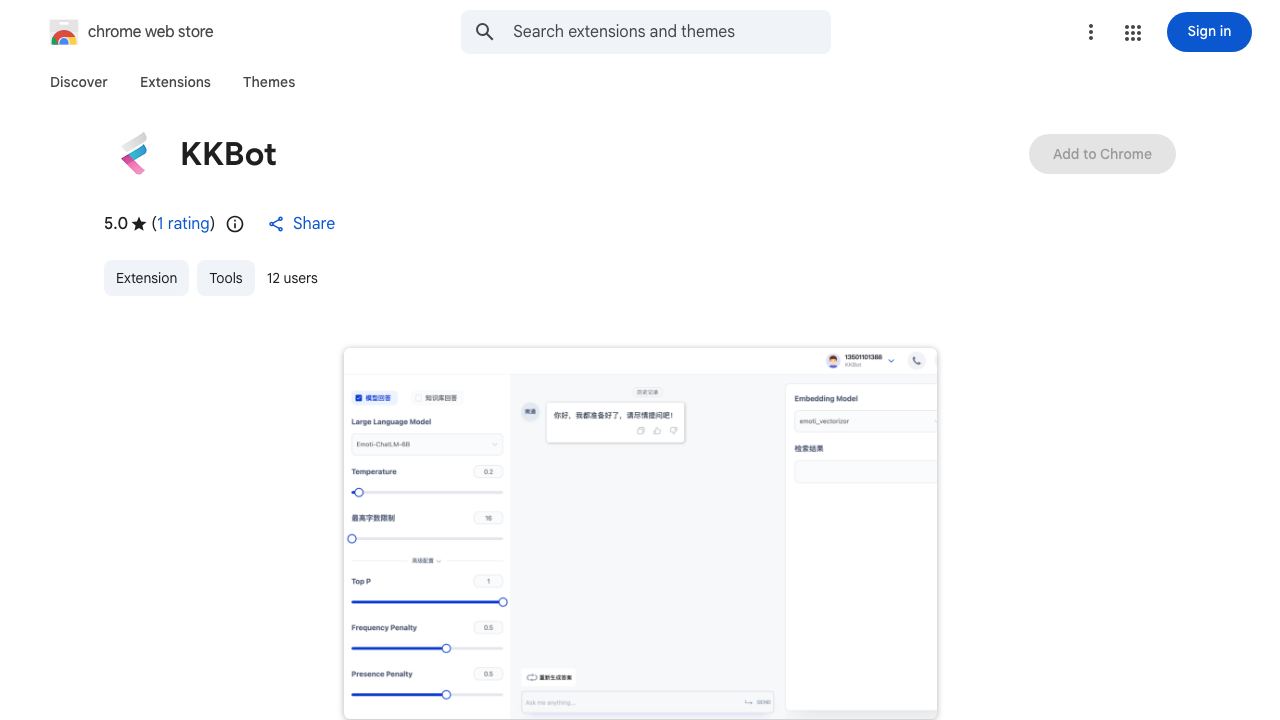Open the Google apps grid launcher

tap(1133, 32)
